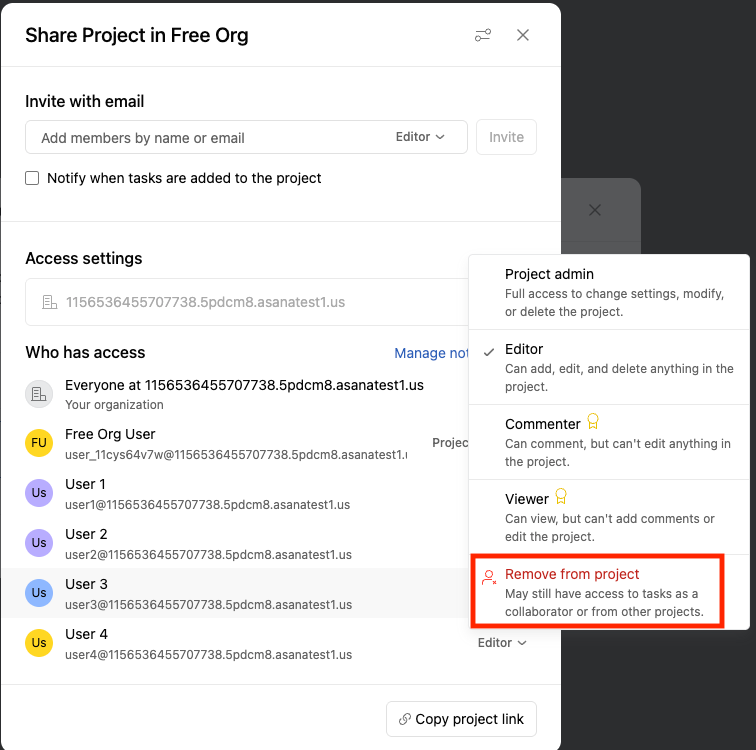Click the link icon in Copy project link

(405, 719)
